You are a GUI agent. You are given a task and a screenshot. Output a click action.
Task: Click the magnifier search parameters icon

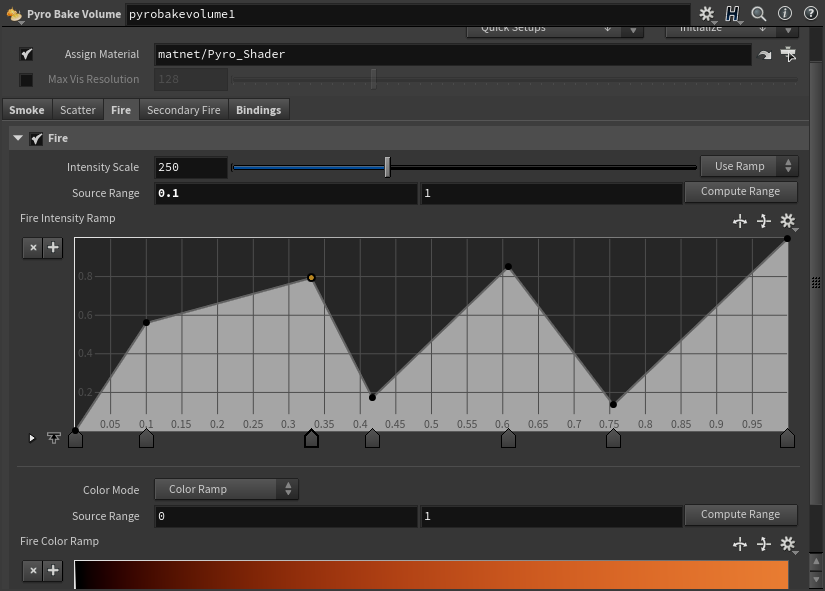click(759, 14)
